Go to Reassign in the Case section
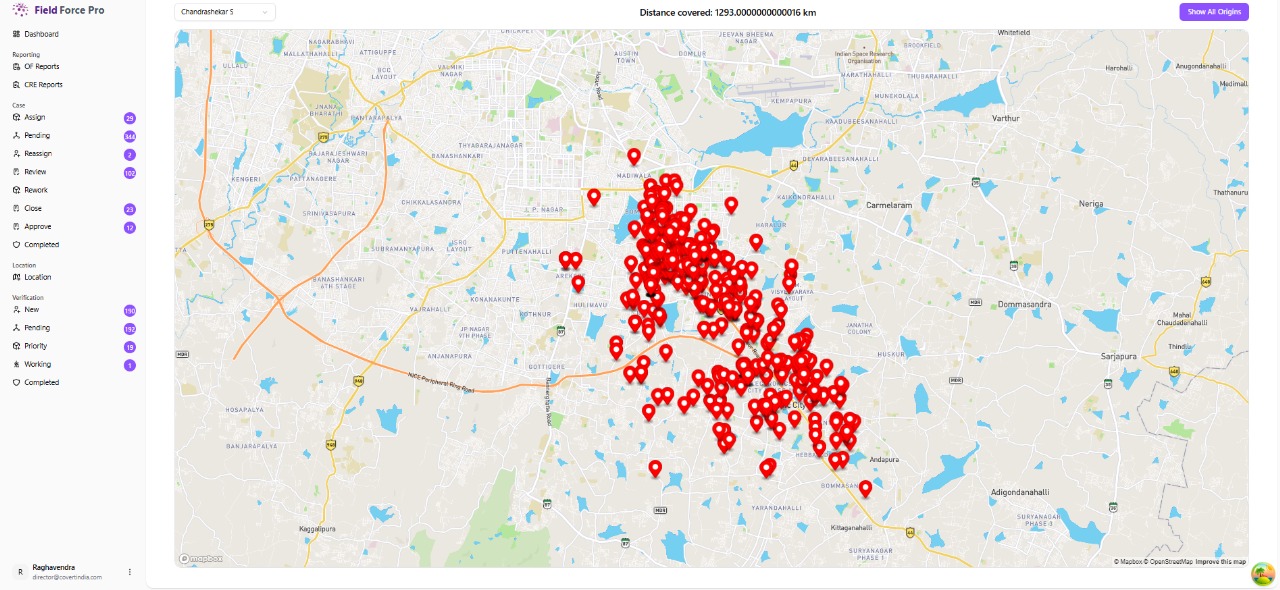The height and width of the screenshot is (590, 1280). (x=38, y=154)
